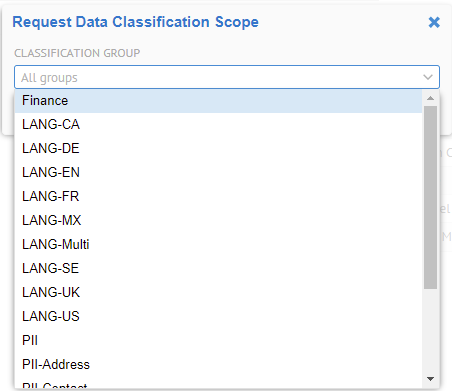Click the list scrollbar down arrow
This screenshot has width=452, height=391.
click(x=430, y=379)
